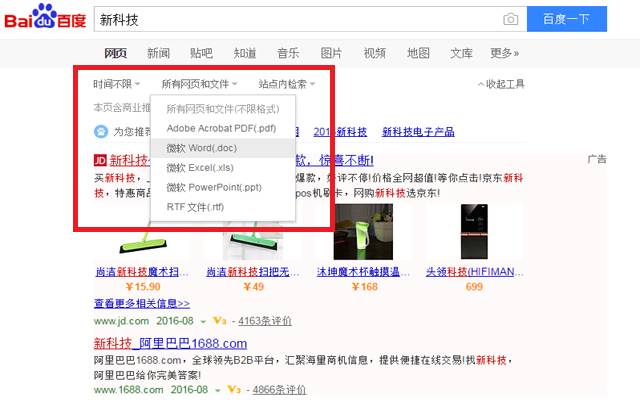Click the 新科技电子产品 suggestion link

tap(418, 131)
